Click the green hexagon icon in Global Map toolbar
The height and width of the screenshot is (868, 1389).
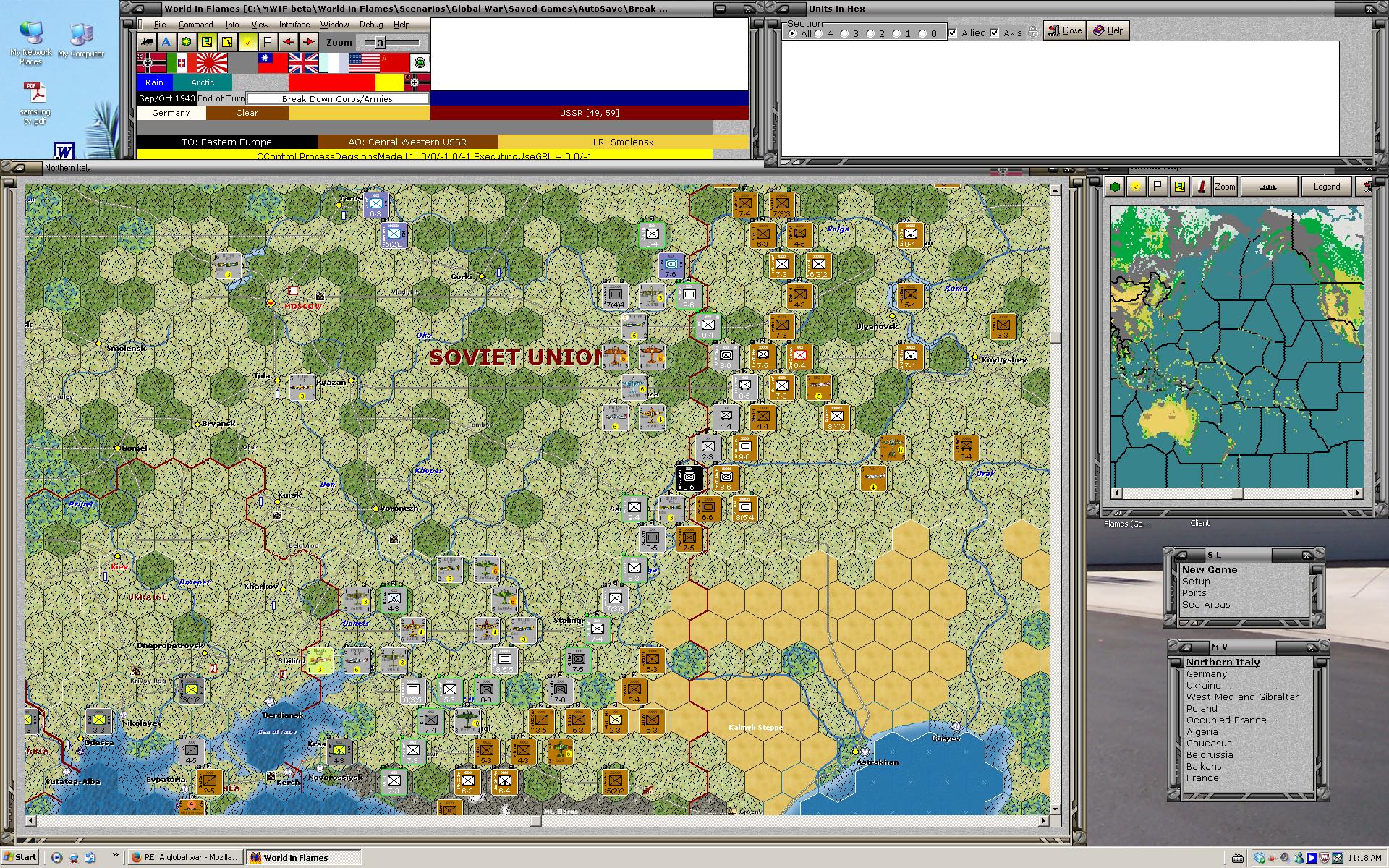tap(1115, 187)
